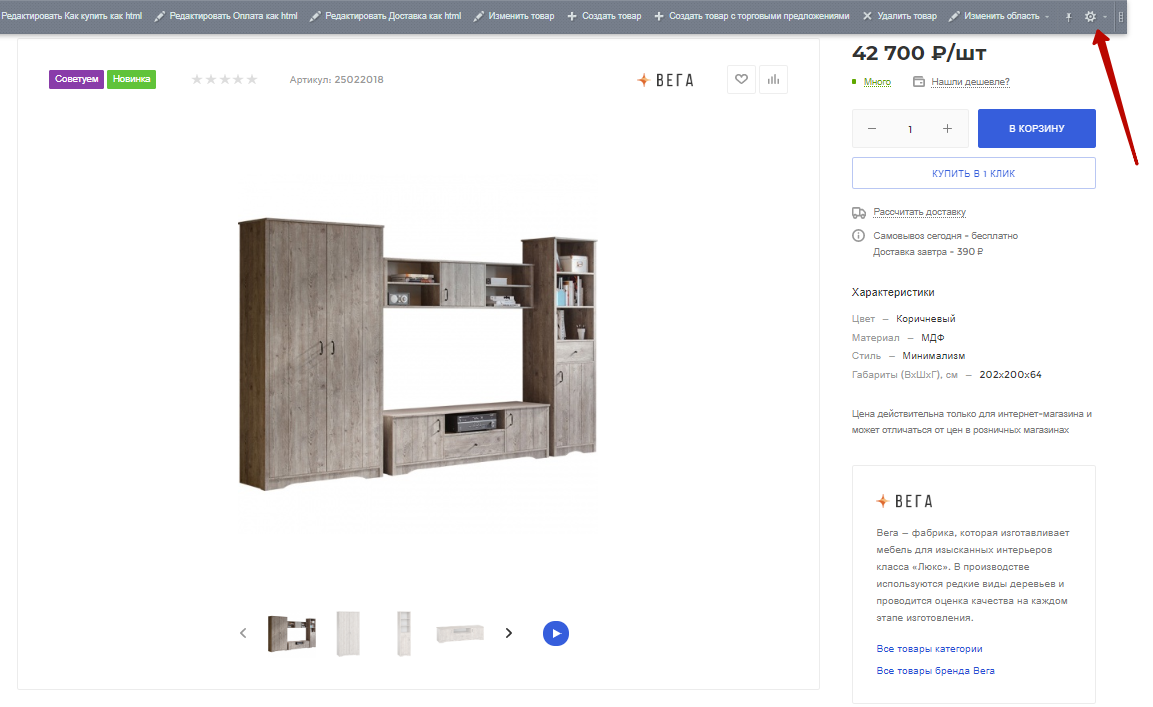The width and height of the screenshot is (1153, 707).
Task: Play product video with blue button
Action: coord(556,633)
